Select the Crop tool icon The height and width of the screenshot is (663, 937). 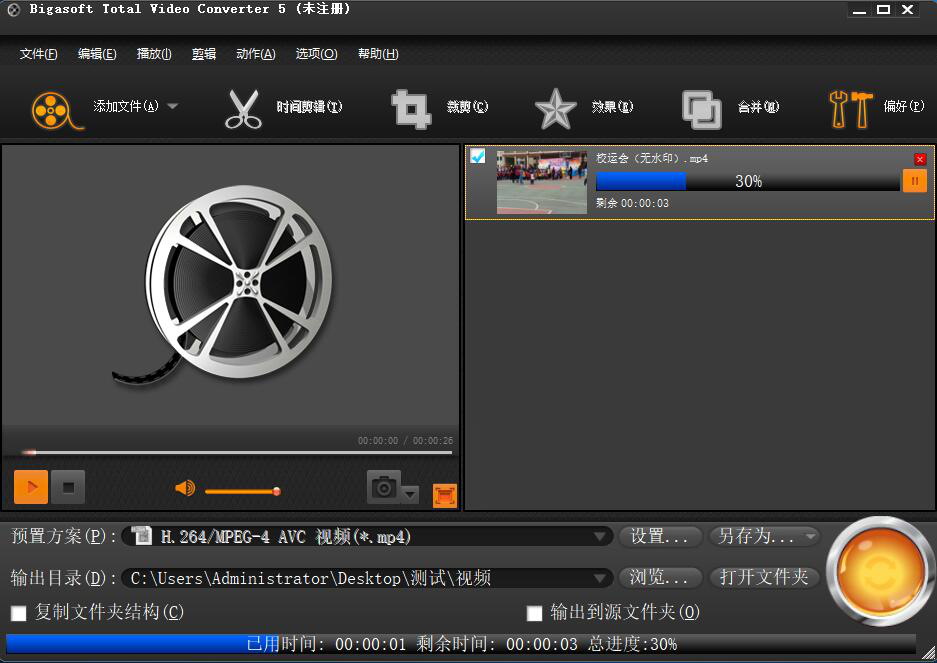pos(411,108)
